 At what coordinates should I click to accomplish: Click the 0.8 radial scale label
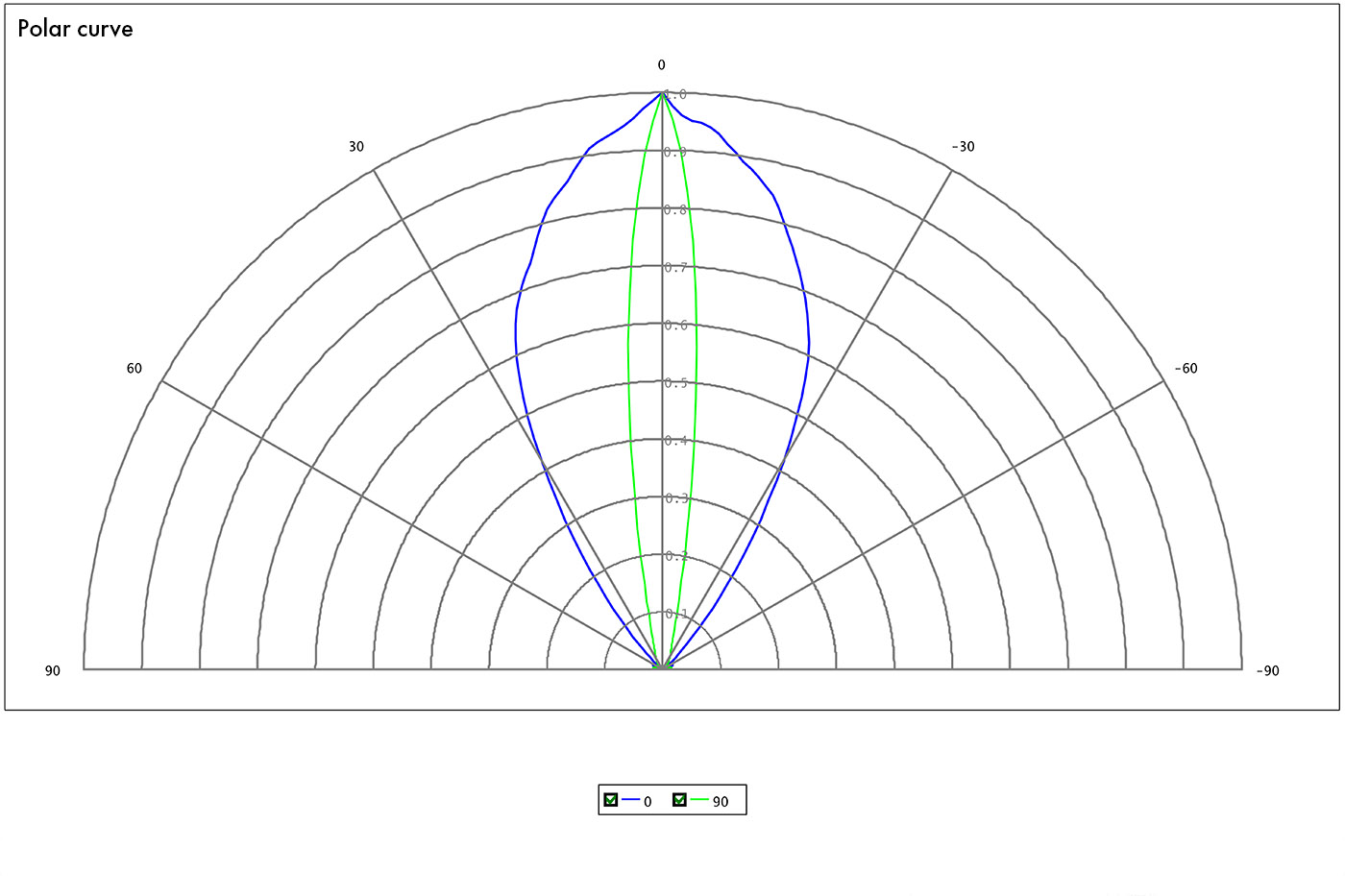[676, 210]
